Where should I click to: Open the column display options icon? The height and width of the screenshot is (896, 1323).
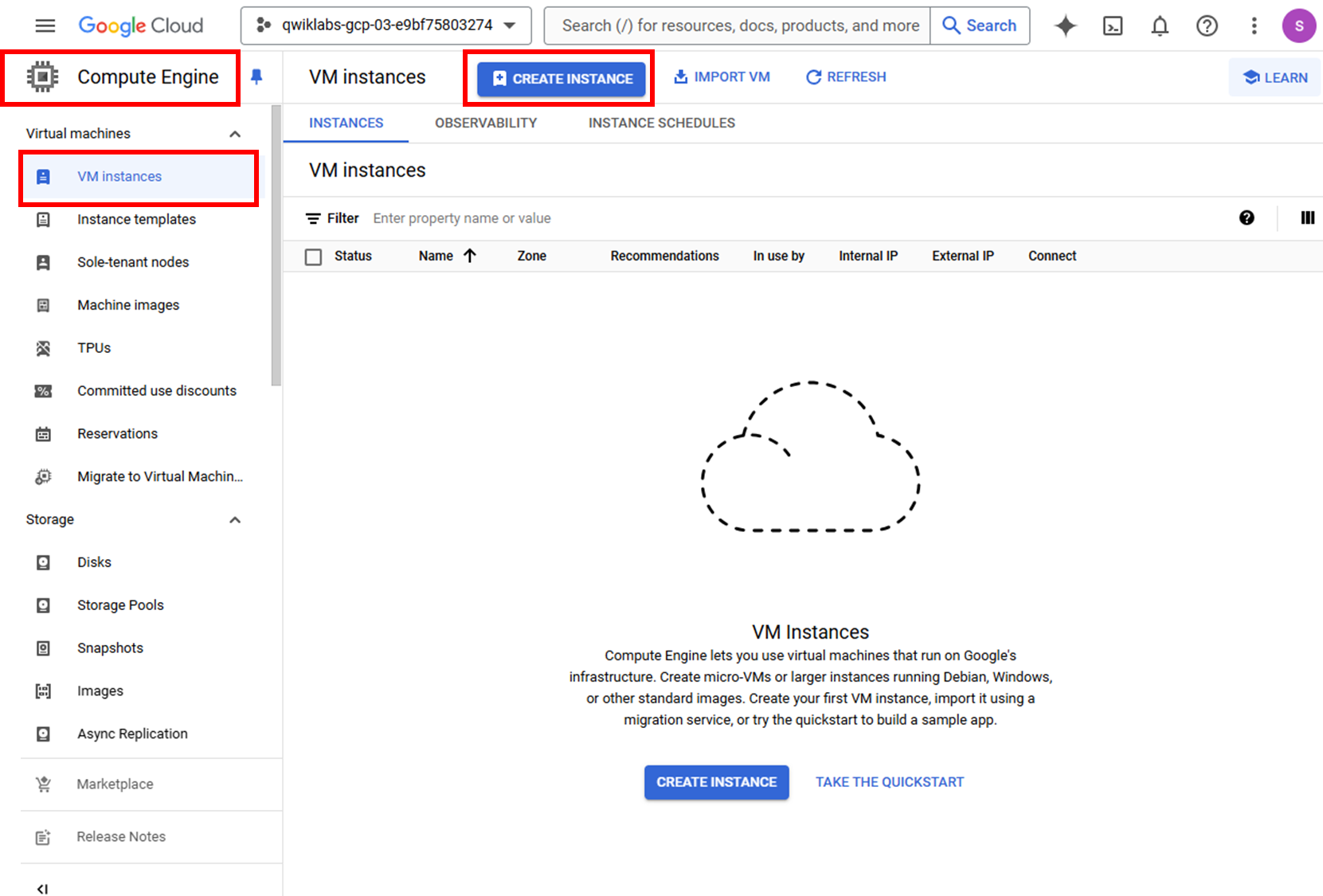pos(1307,217)
